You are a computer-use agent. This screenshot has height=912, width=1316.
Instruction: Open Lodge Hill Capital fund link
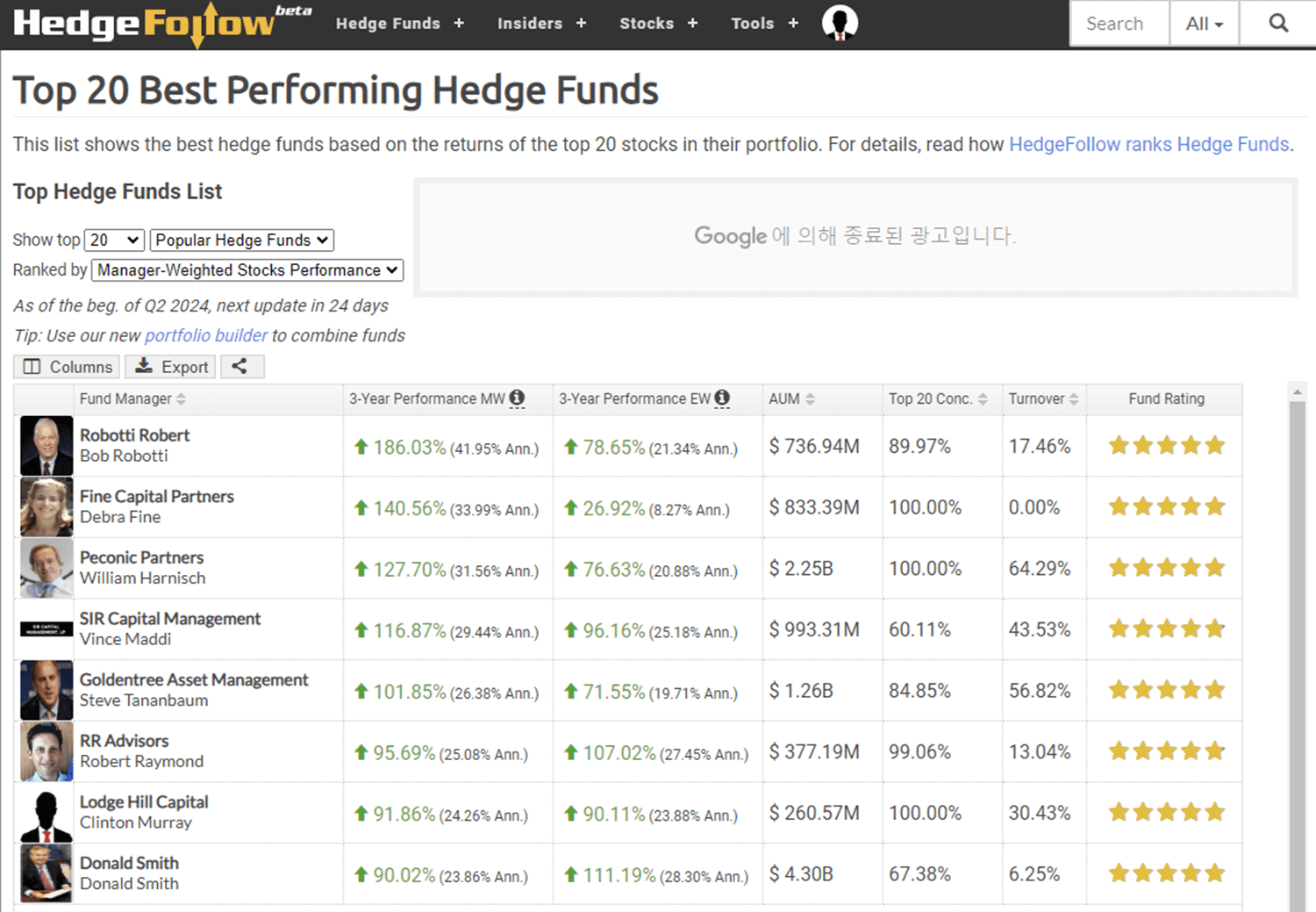tap(144, 802)
